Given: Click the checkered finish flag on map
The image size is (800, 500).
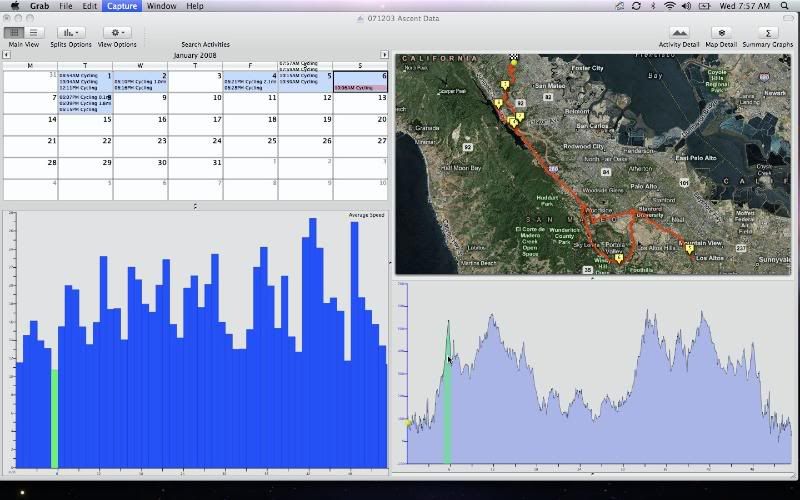Looking at the screenshot, I should (x=514, y=57).
